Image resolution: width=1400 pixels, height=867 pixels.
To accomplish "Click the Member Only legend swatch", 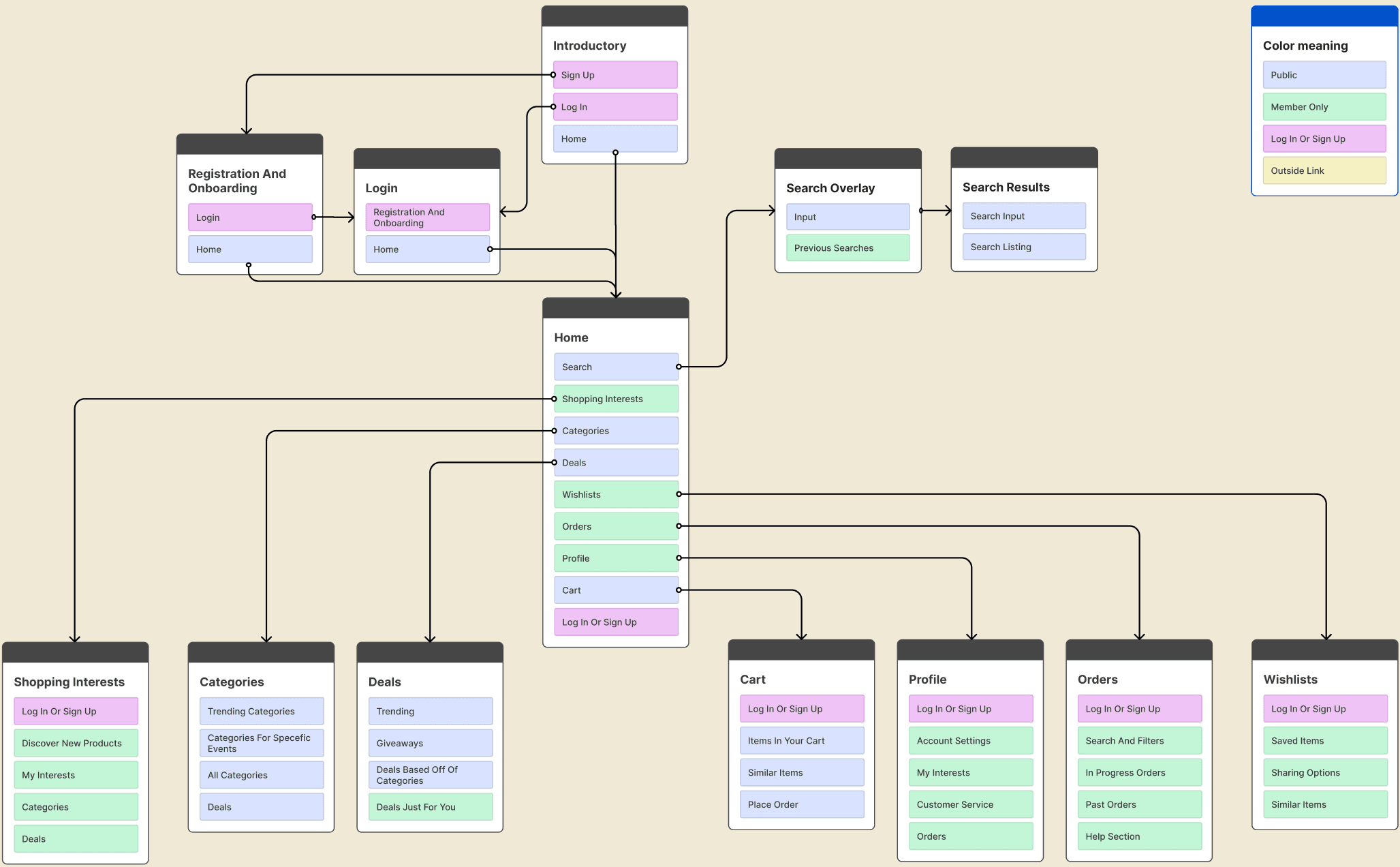I will [1324, 107].
